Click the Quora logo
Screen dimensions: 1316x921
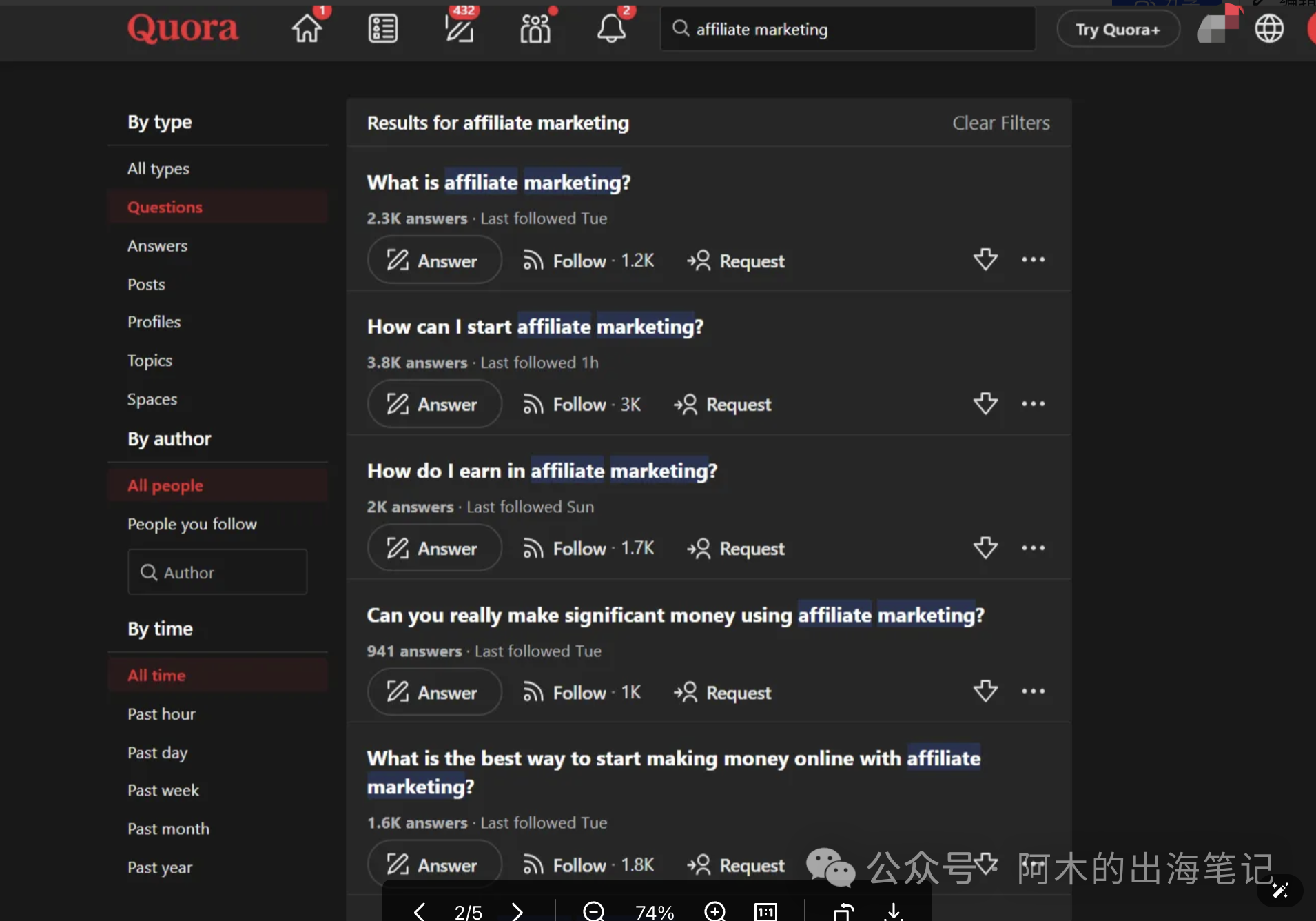click(x=183, y=29)
